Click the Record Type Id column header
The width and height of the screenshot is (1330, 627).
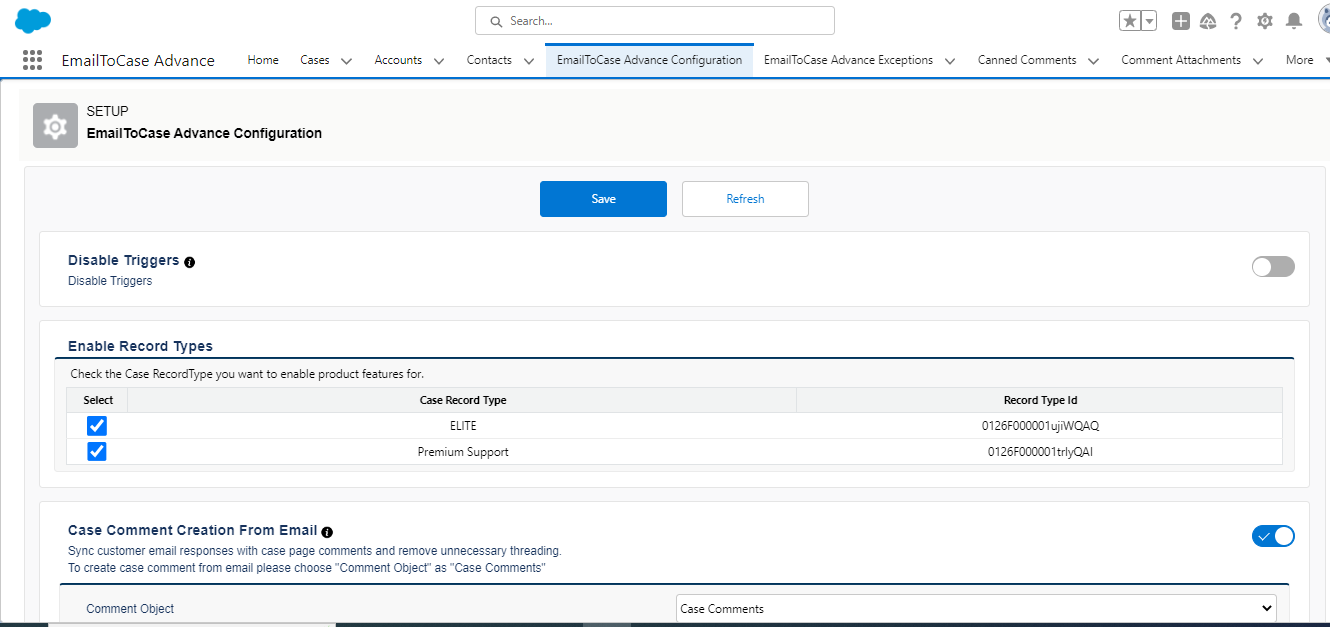[1040, 400]
